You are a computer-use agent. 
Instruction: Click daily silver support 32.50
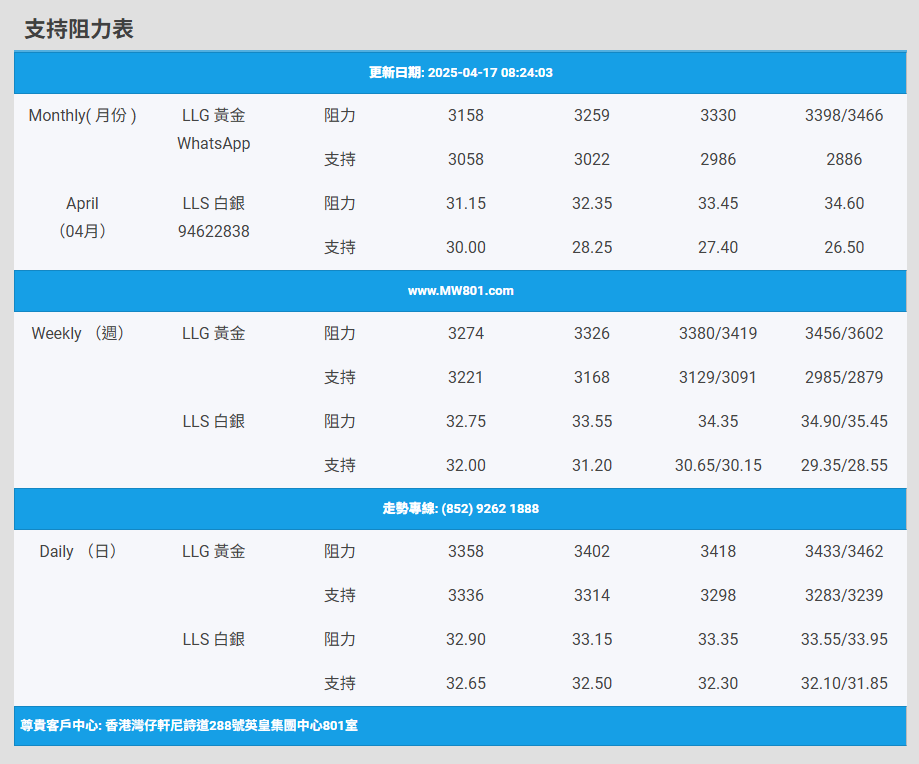click(x=592, y=683)
